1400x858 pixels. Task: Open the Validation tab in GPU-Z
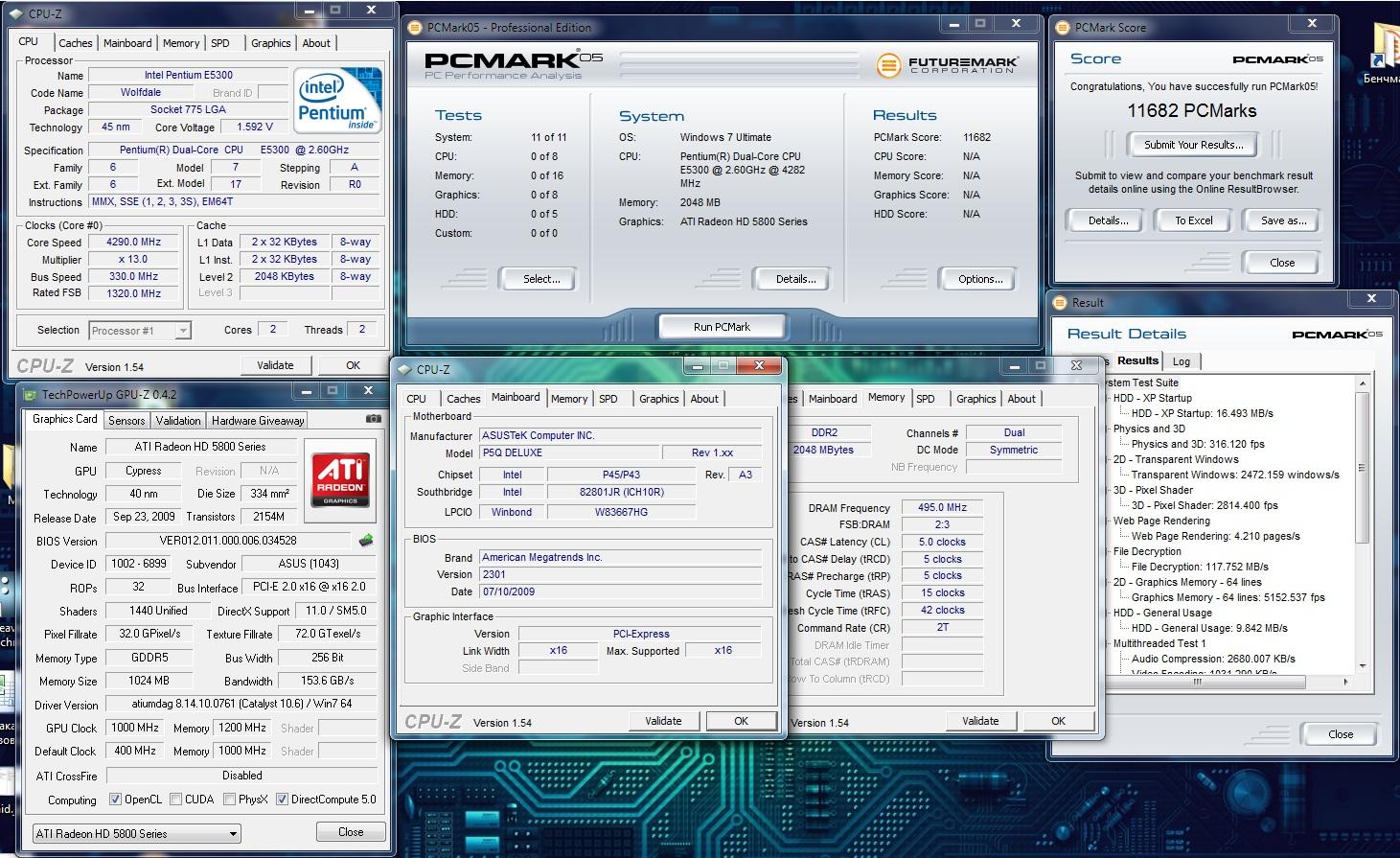point(178,420)
